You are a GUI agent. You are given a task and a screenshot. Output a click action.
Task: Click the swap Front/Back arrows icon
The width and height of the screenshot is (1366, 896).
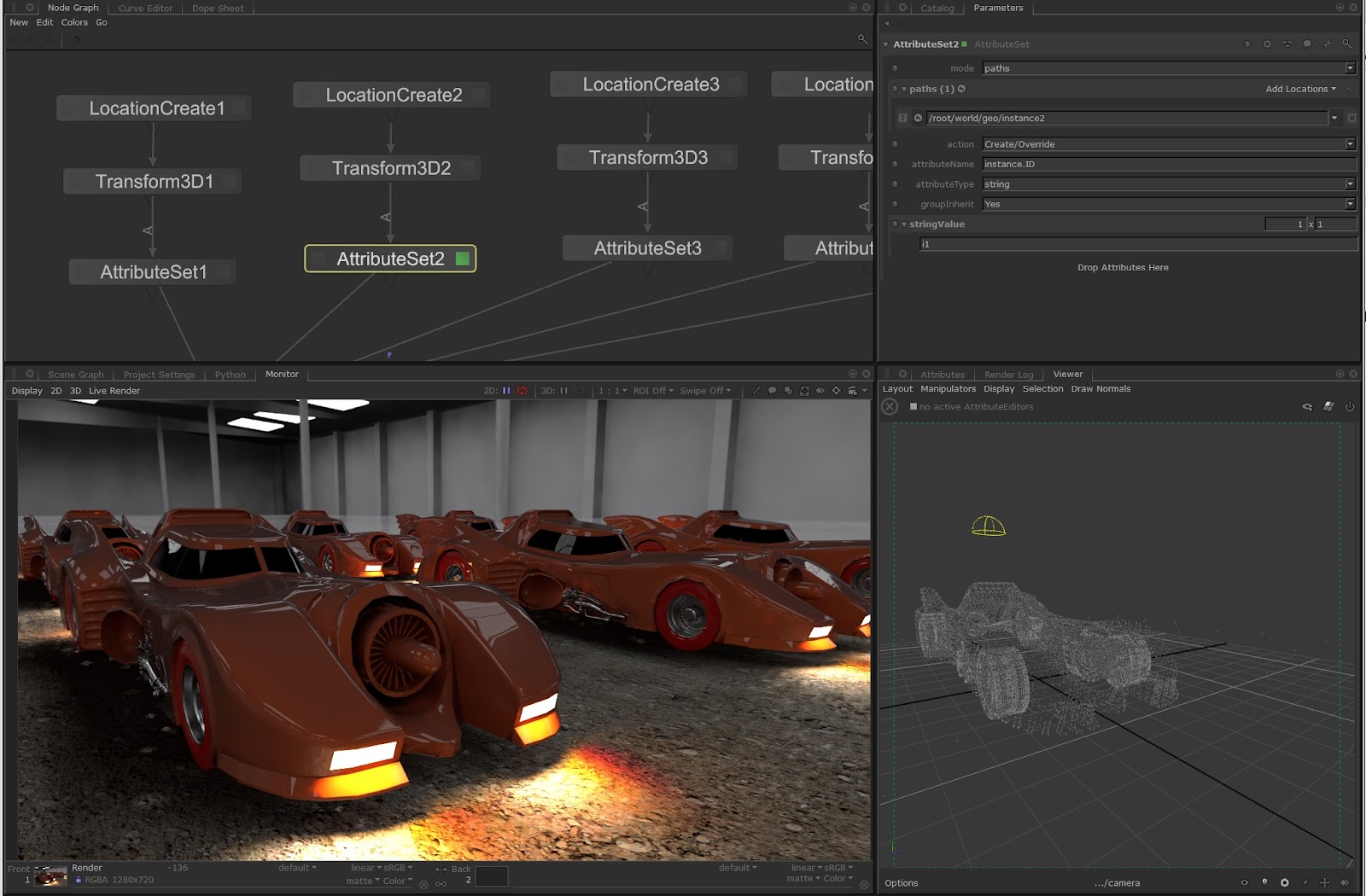(x=441, y=870)
